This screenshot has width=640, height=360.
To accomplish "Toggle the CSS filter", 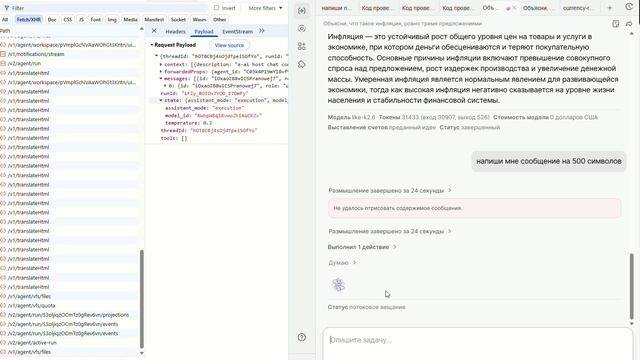I will (68, 19).
